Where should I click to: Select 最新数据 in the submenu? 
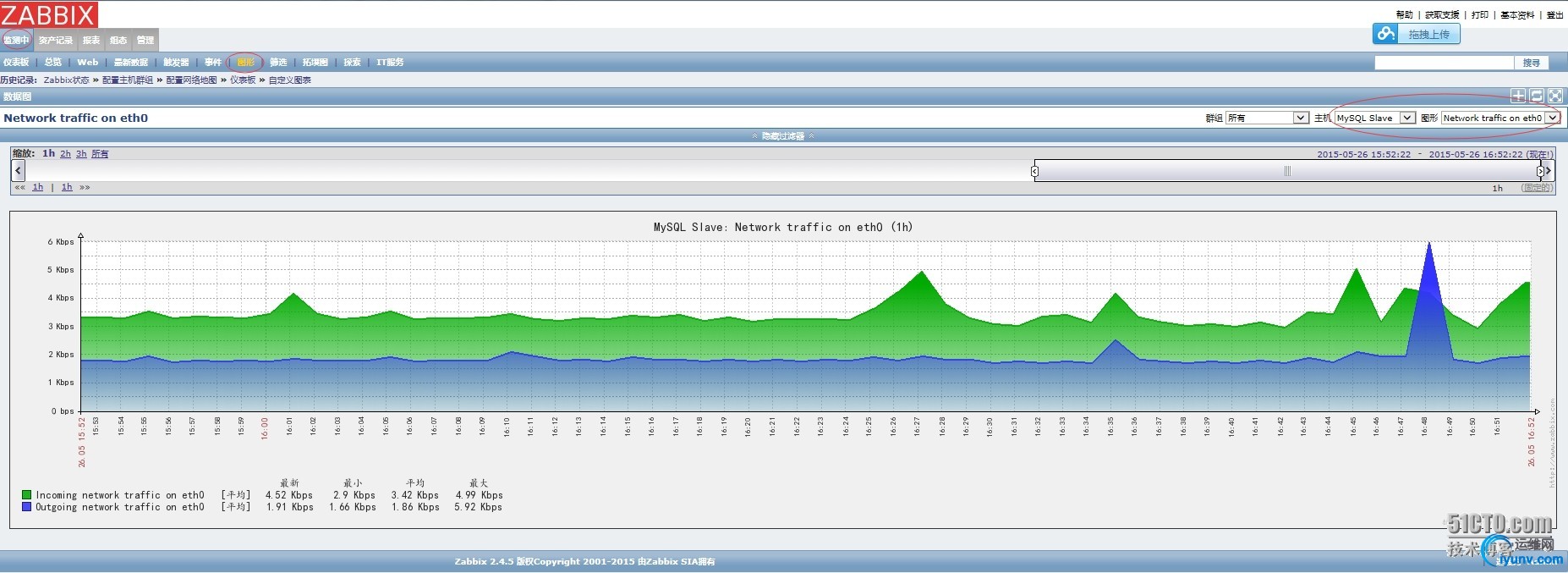(131, 62)
